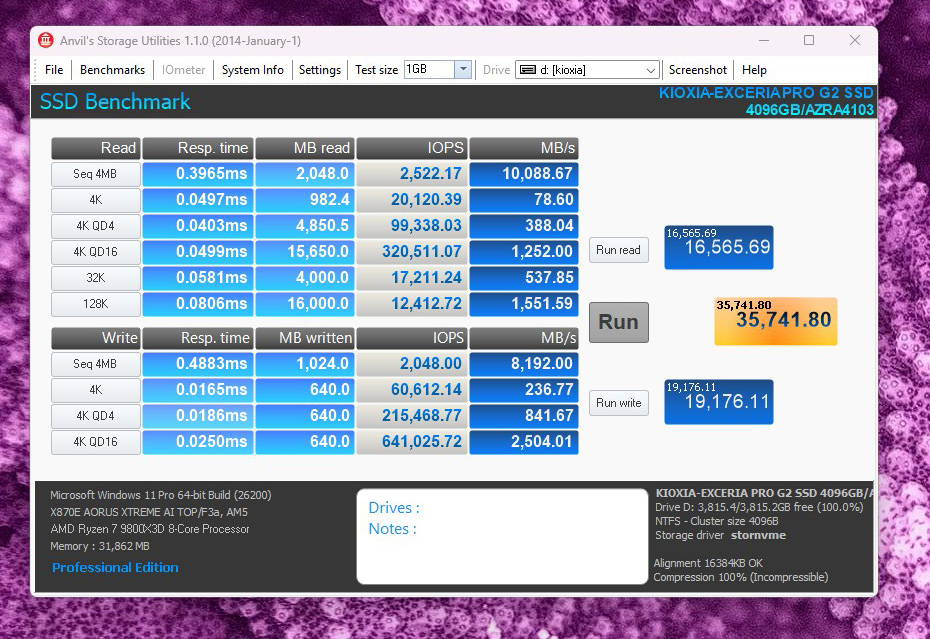930x639 pixels.
Task: Click the drive icon in Drive selector
Action: coord(527,70)
